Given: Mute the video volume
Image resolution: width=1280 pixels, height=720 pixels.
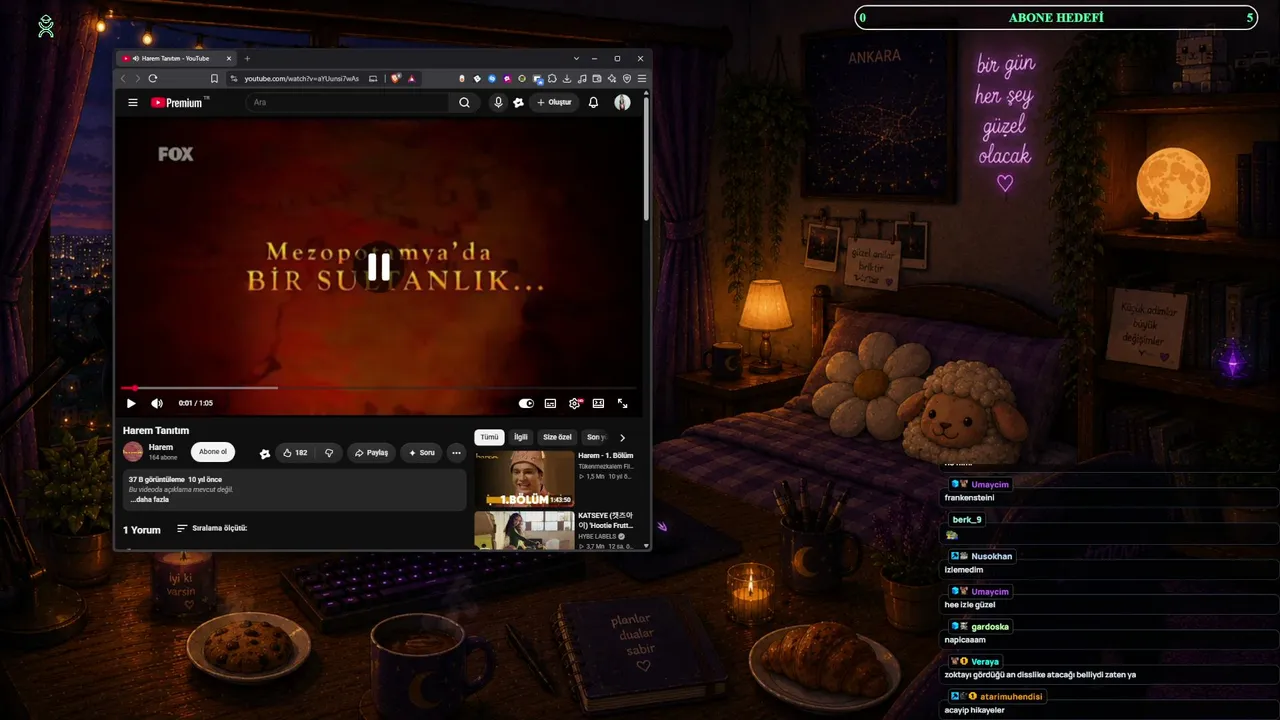Looking at the screenshot, I should [157, 403].
